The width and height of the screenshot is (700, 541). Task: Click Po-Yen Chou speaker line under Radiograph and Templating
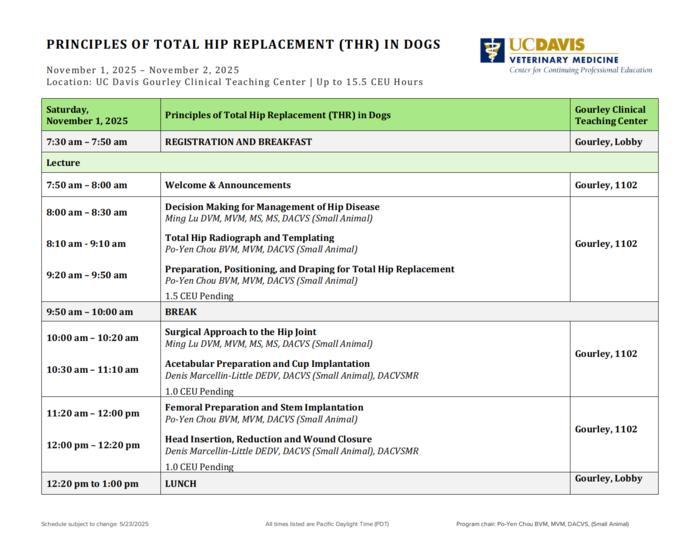261,249
